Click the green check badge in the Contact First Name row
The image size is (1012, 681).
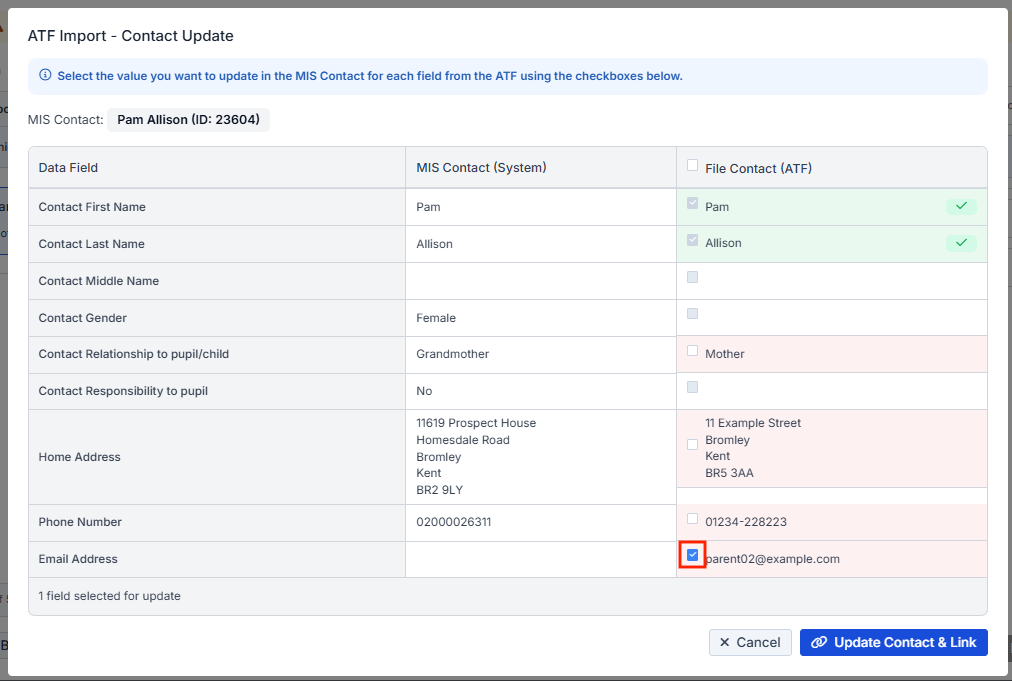point(961,206)
